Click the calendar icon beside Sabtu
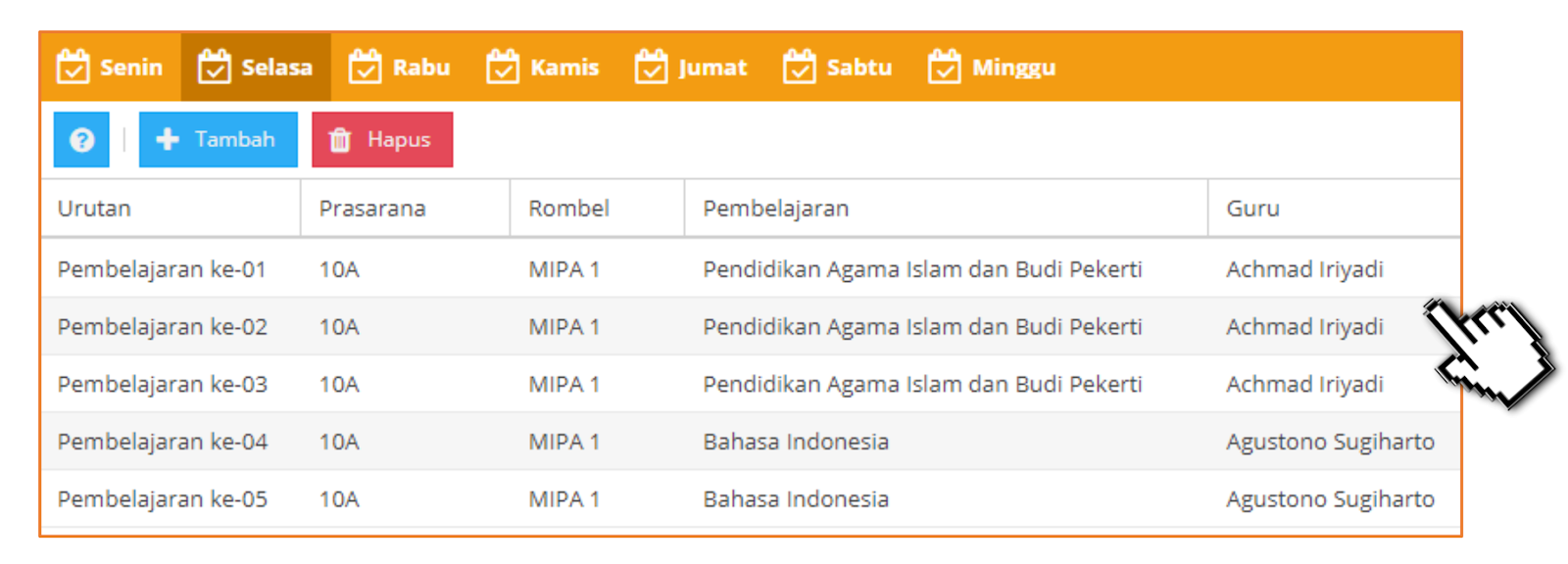Image resolution: width=1568 pixels, height=564 pixels. coord(800,67)
